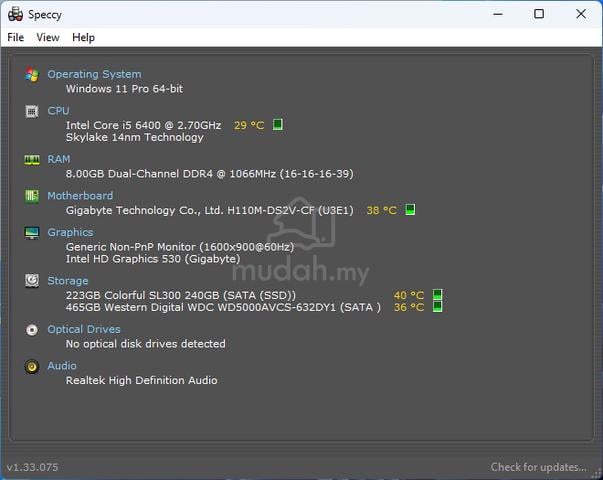Click the Optical Drives disc icon
This screenshot has width=603, height=480.
32,330
